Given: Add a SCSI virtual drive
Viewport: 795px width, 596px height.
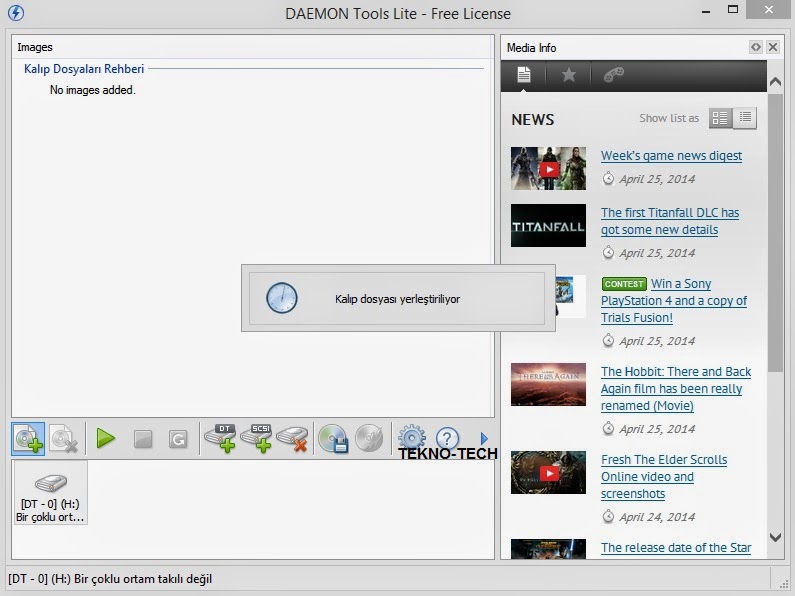Looking at the screenshot, I should (257, 438).
